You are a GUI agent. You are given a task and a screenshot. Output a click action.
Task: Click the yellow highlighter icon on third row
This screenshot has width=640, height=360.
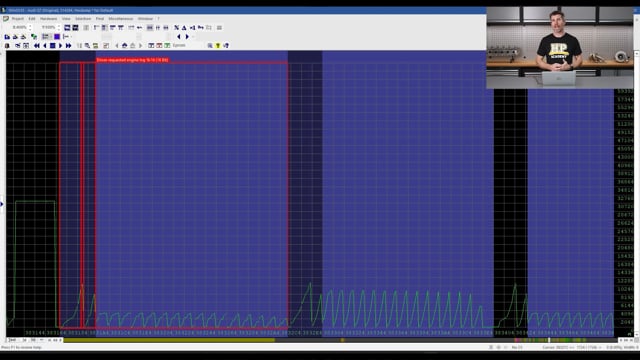[x=218, y=46]
